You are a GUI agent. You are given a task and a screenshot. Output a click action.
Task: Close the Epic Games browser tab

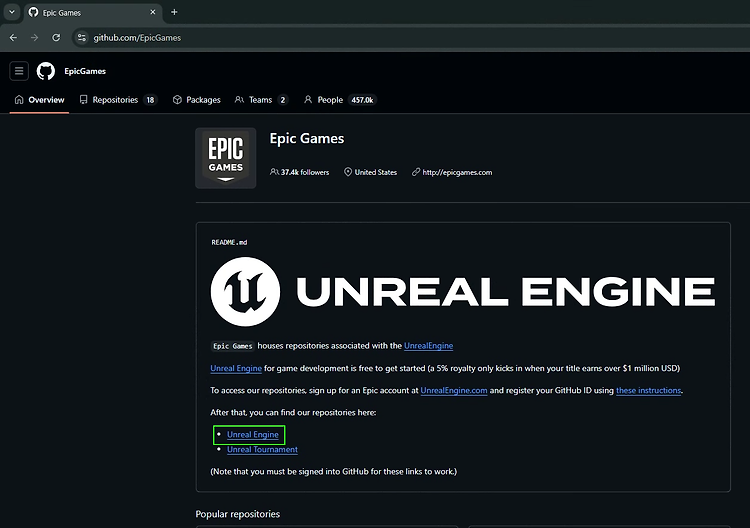click(x=153, y=12)
